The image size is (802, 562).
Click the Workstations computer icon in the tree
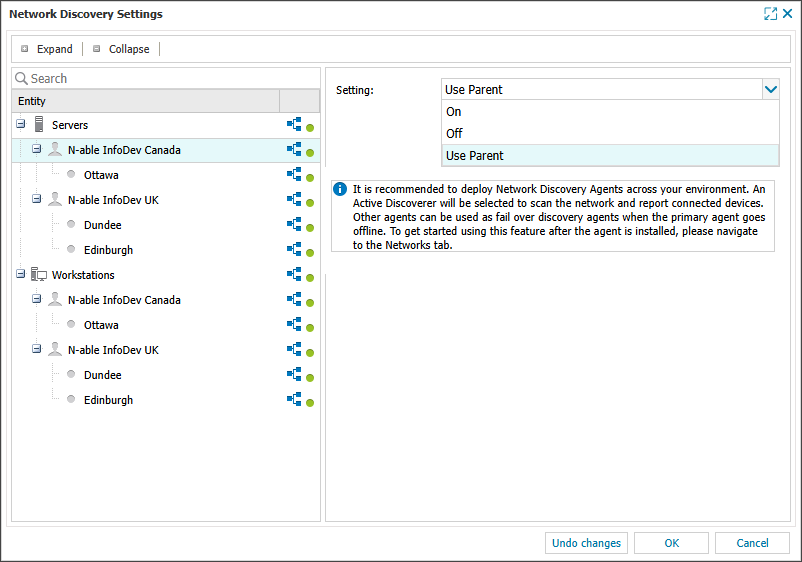pyautogui.click(x=40, y=275)
